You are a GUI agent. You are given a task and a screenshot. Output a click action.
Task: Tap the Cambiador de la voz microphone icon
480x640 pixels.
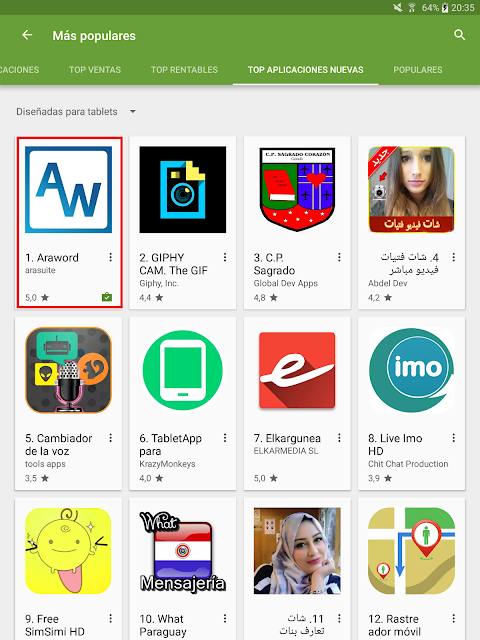[x=69, y=370]
